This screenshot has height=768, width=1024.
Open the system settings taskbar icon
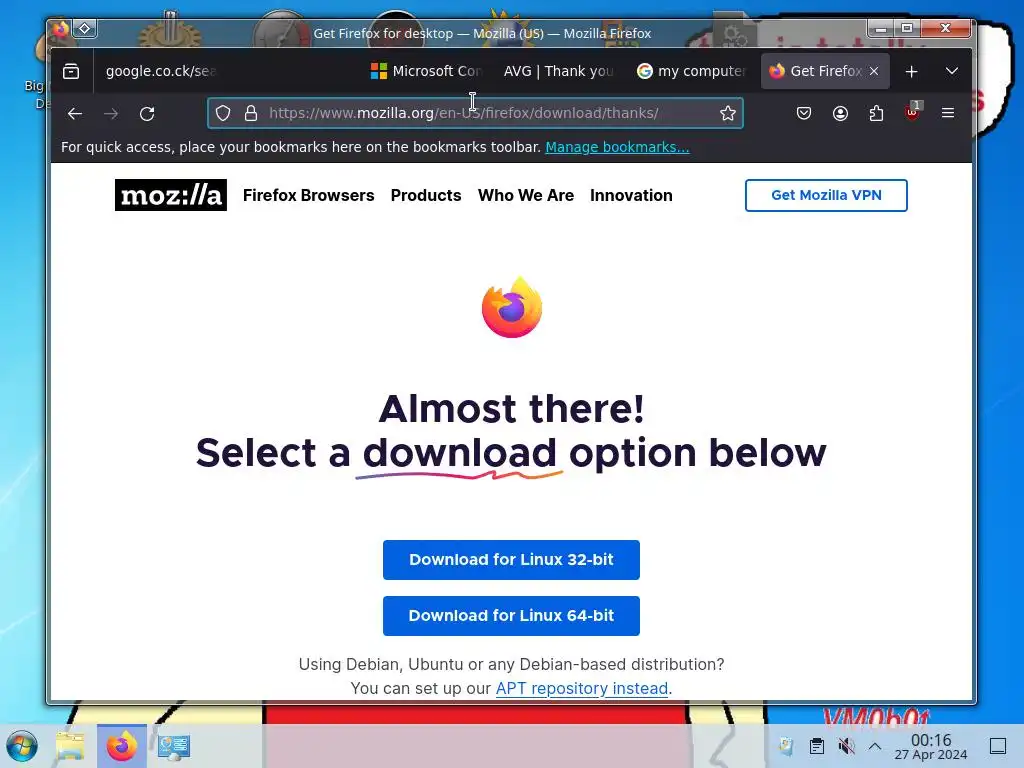(174, 746)
